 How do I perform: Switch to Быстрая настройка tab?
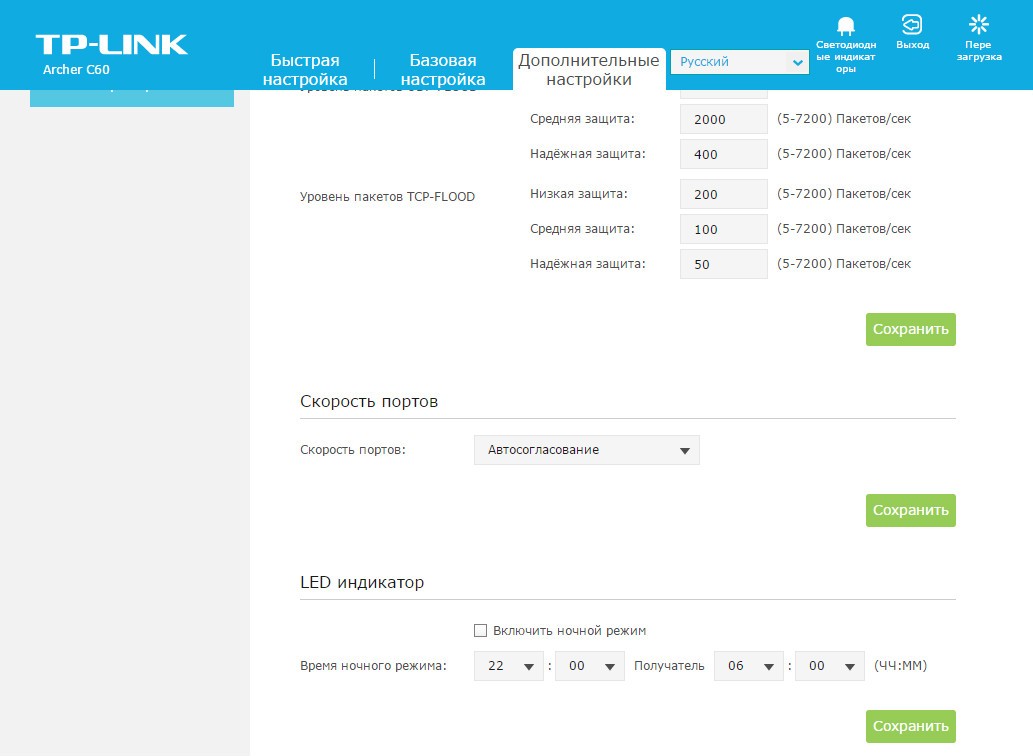[305, 70]
